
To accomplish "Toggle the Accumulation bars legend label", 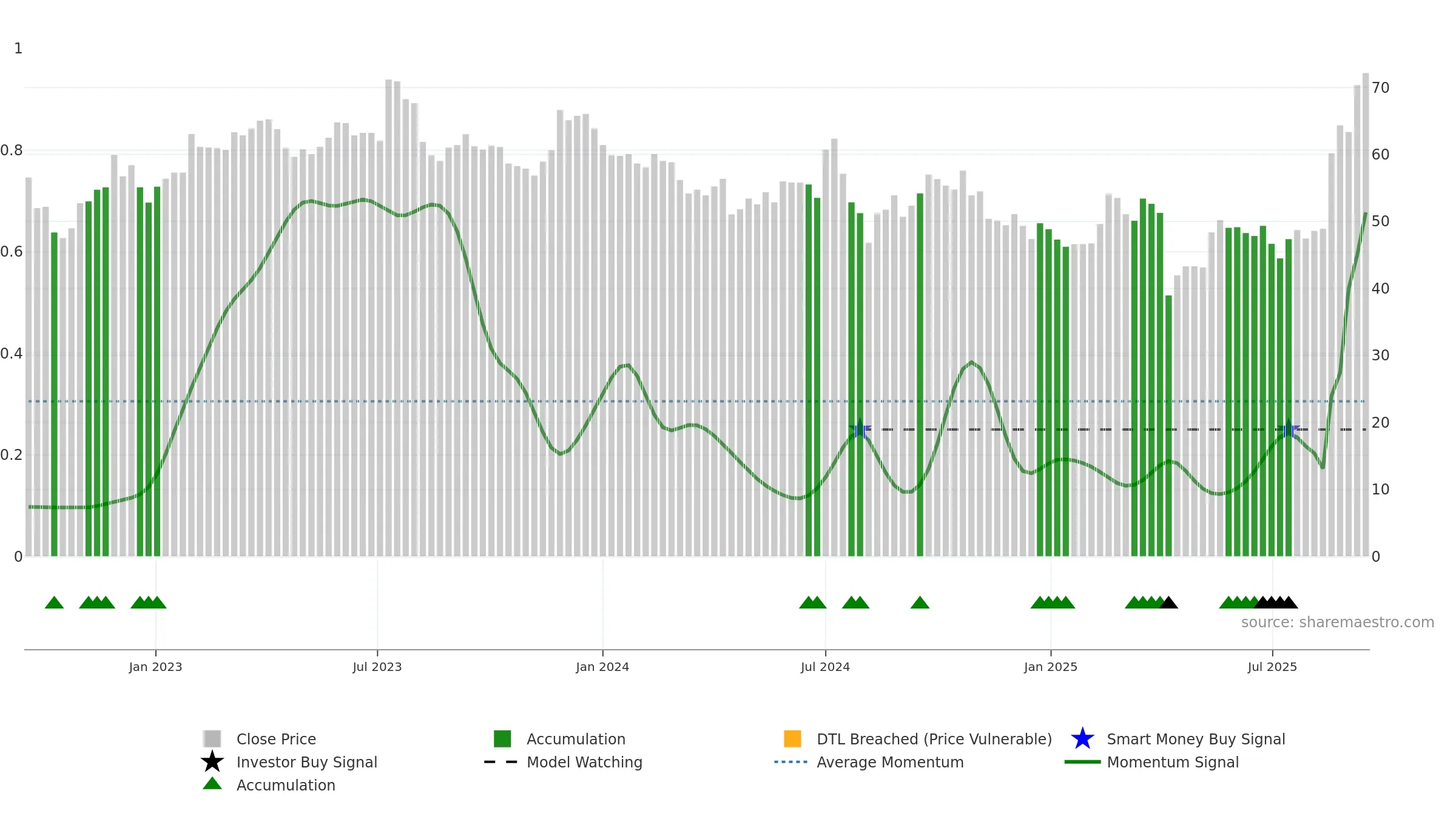I will [x=576, y=739].
